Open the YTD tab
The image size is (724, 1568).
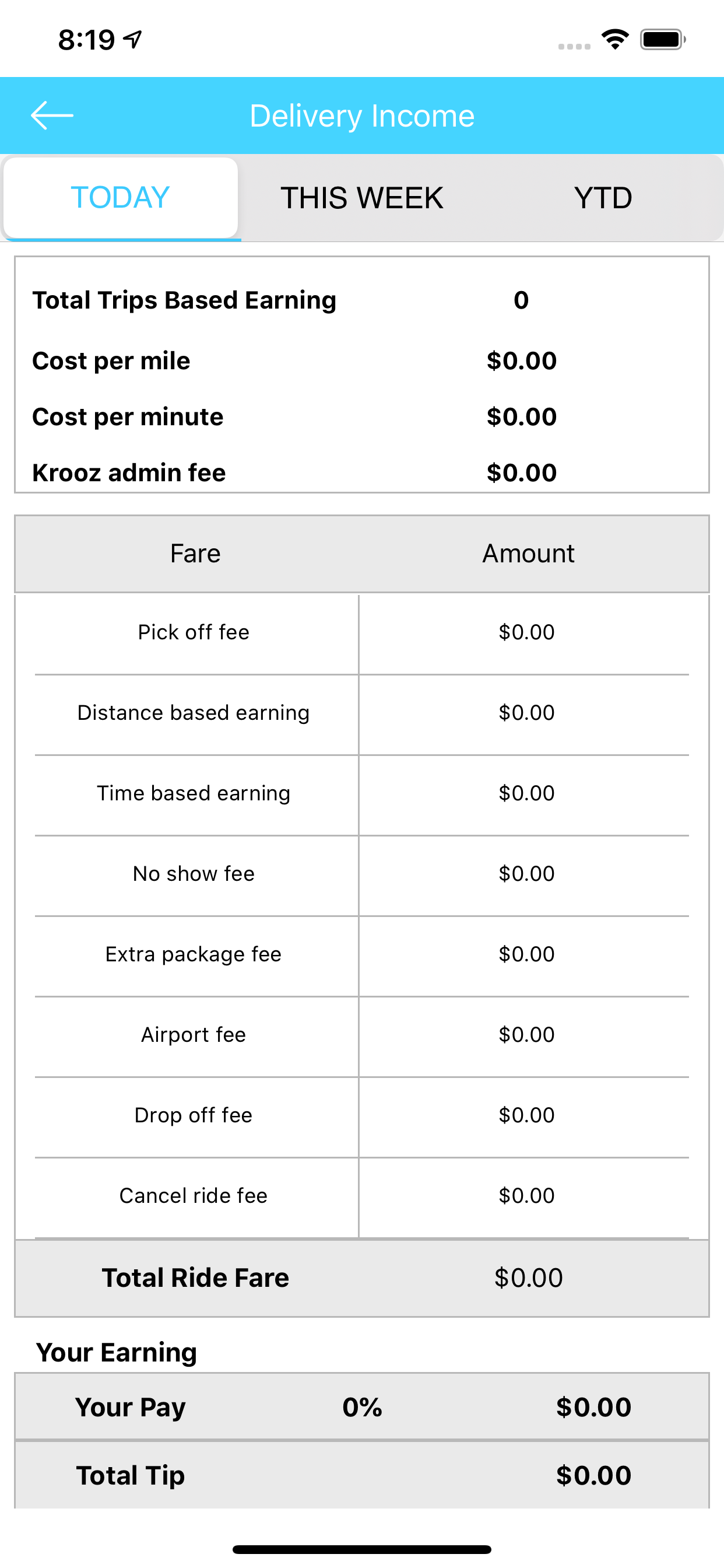click(x=602, y=198)
